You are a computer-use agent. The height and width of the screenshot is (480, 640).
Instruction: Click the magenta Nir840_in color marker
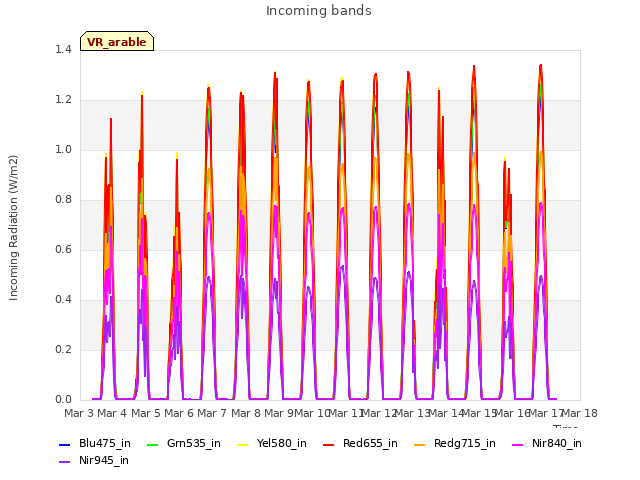coord(518,444)
